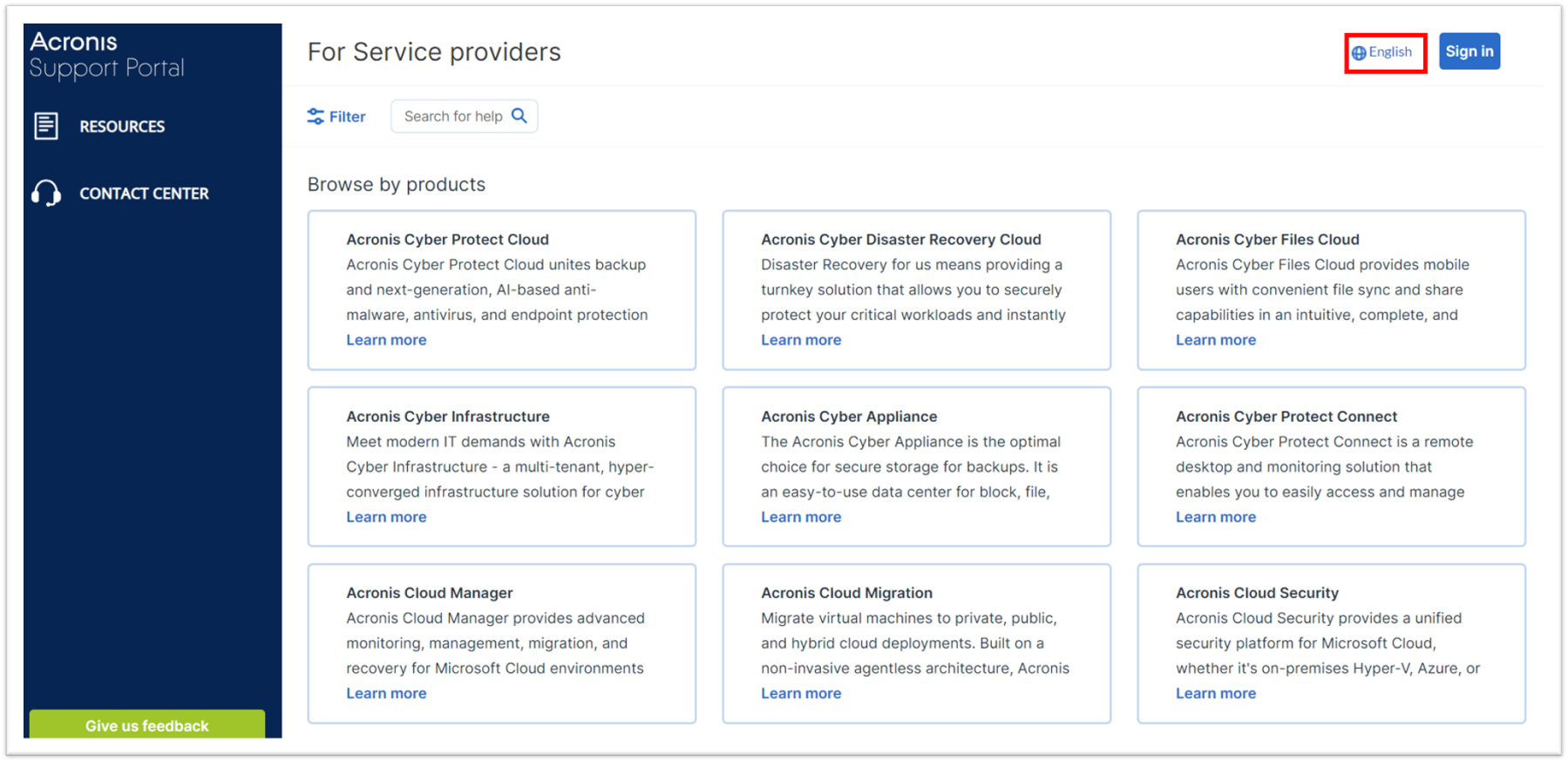Click the Contact Center headset icon

(46, 194)
